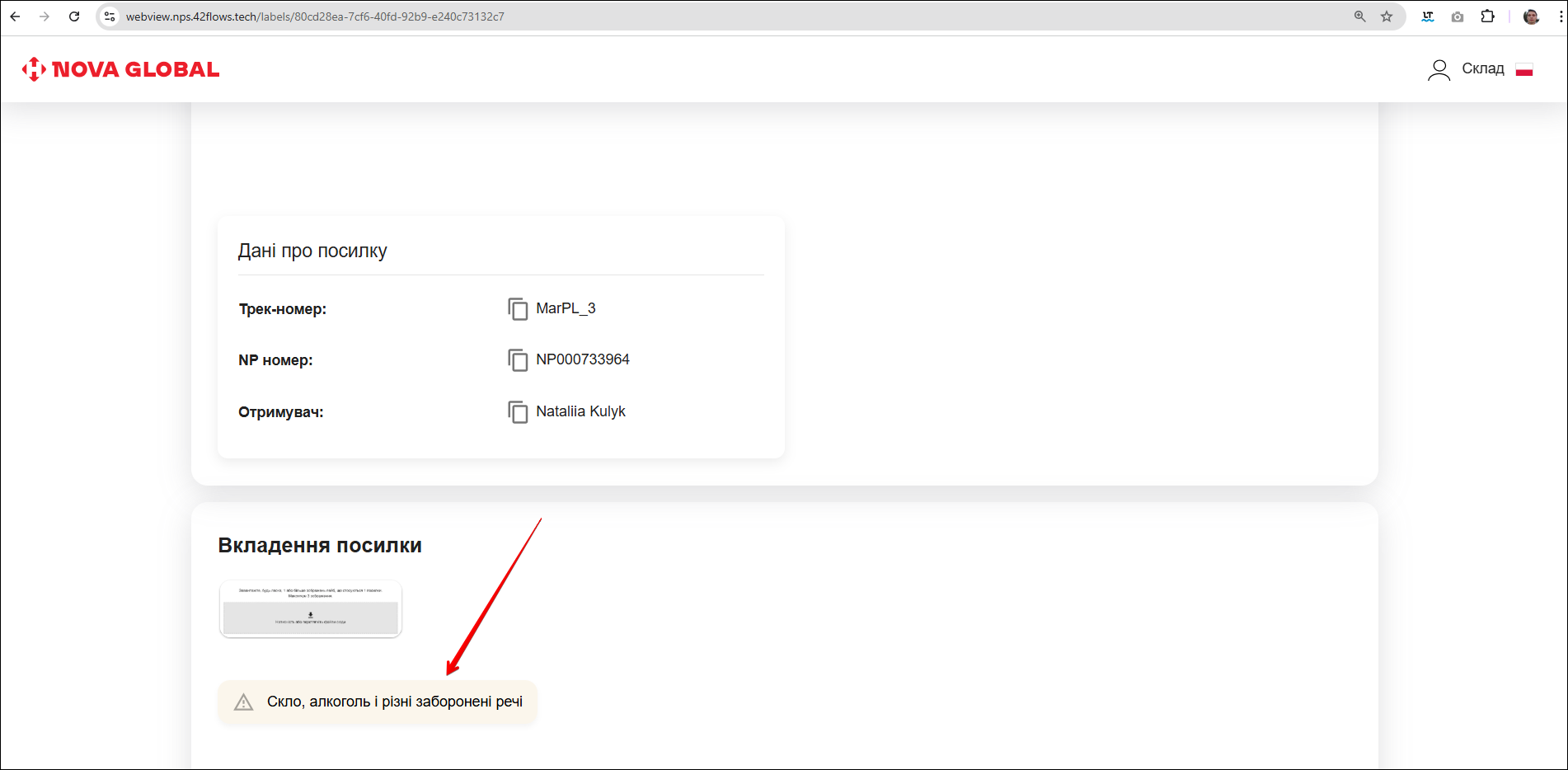Click the Склад account label
Image resolution: width=1568 pixels, height=770 pixels.
(x=1482, y=68)
